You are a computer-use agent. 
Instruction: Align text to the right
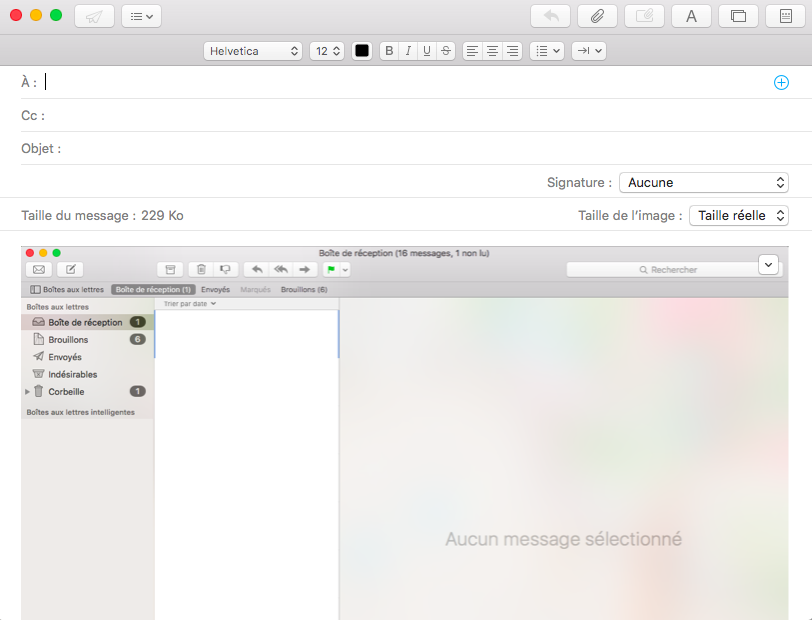tap(512, 51)
